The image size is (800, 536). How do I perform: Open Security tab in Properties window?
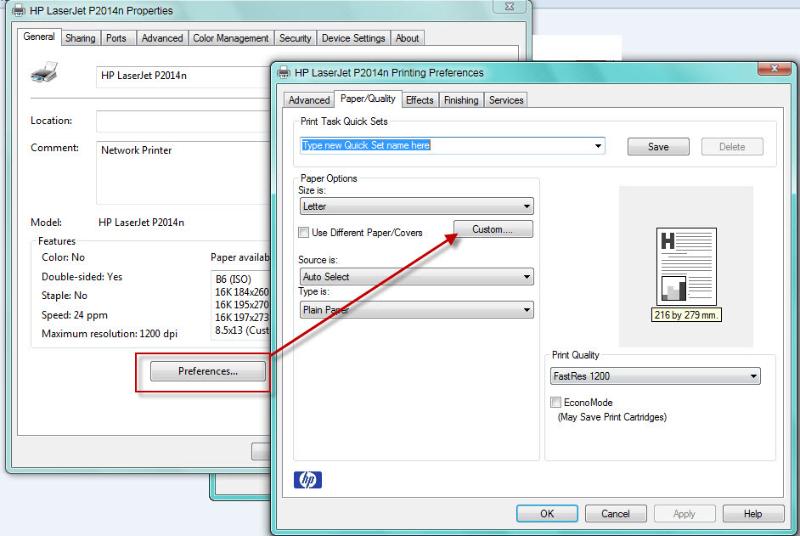(295, 38)
